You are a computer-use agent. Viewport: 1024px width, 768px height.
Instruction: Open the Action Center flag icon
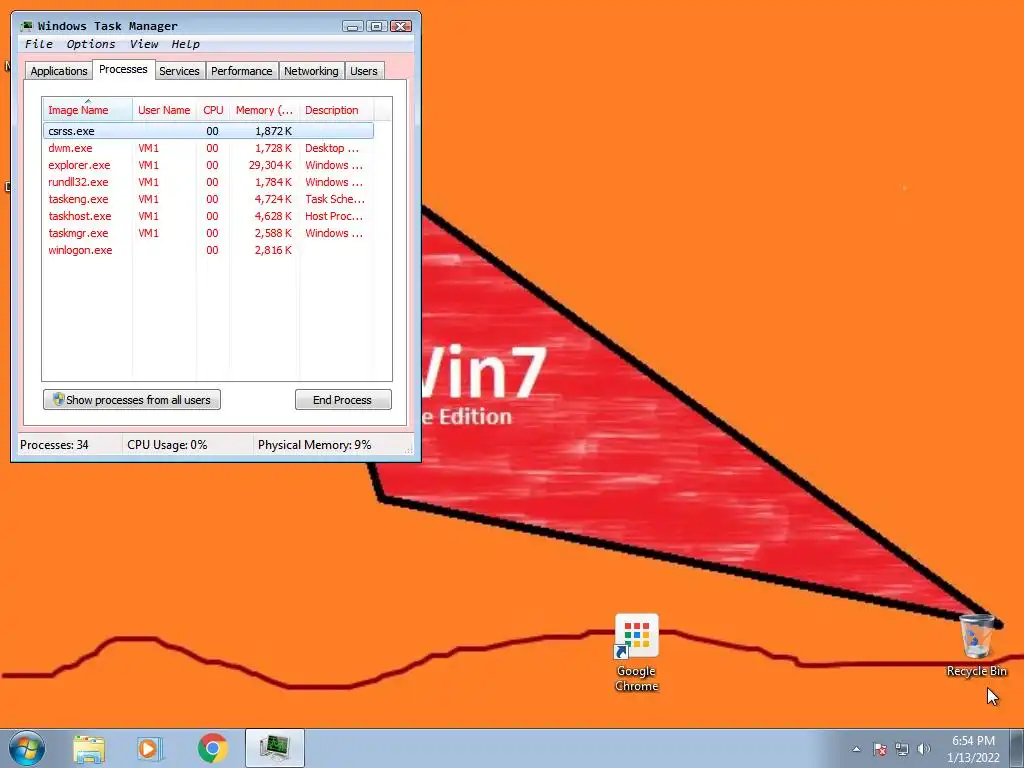pos(880,749)
